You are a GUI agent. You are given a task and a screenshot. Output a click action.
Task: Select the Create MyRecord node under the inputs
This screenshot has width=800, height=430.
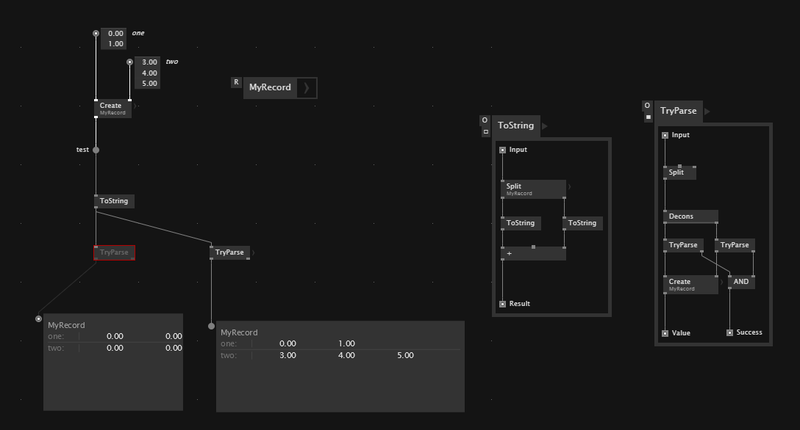113,108
